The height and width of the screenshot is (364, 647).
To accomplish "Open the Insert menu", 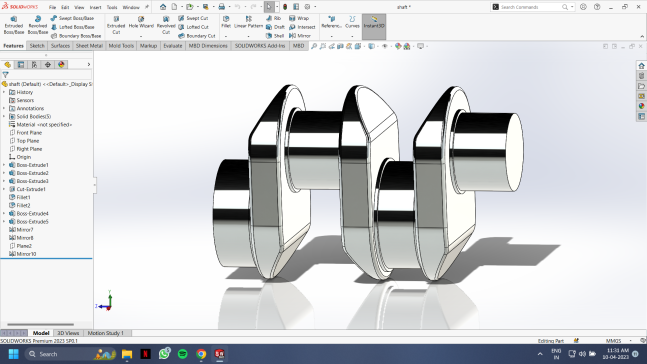I will (95, 7).
